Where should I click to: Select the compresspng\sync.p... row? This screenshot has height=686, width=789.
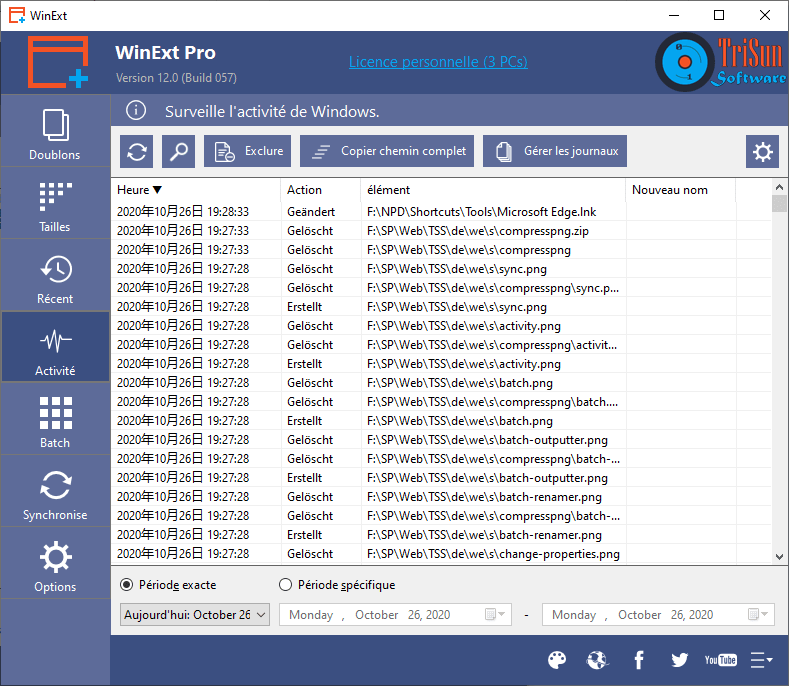441,288
